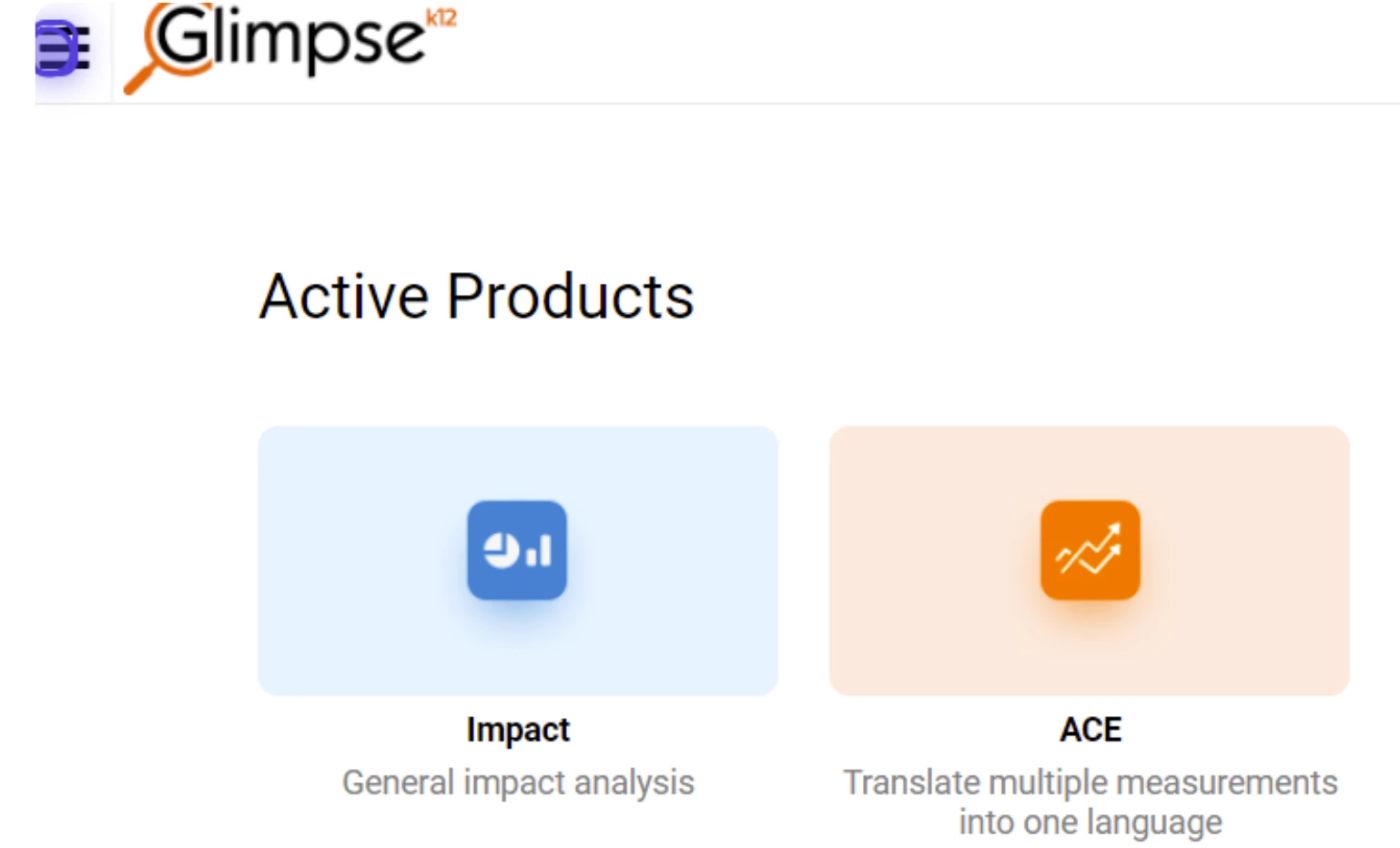Click the pie chart symbol in Impact icon
1400x848 pixels.
[x=501, y=550]
